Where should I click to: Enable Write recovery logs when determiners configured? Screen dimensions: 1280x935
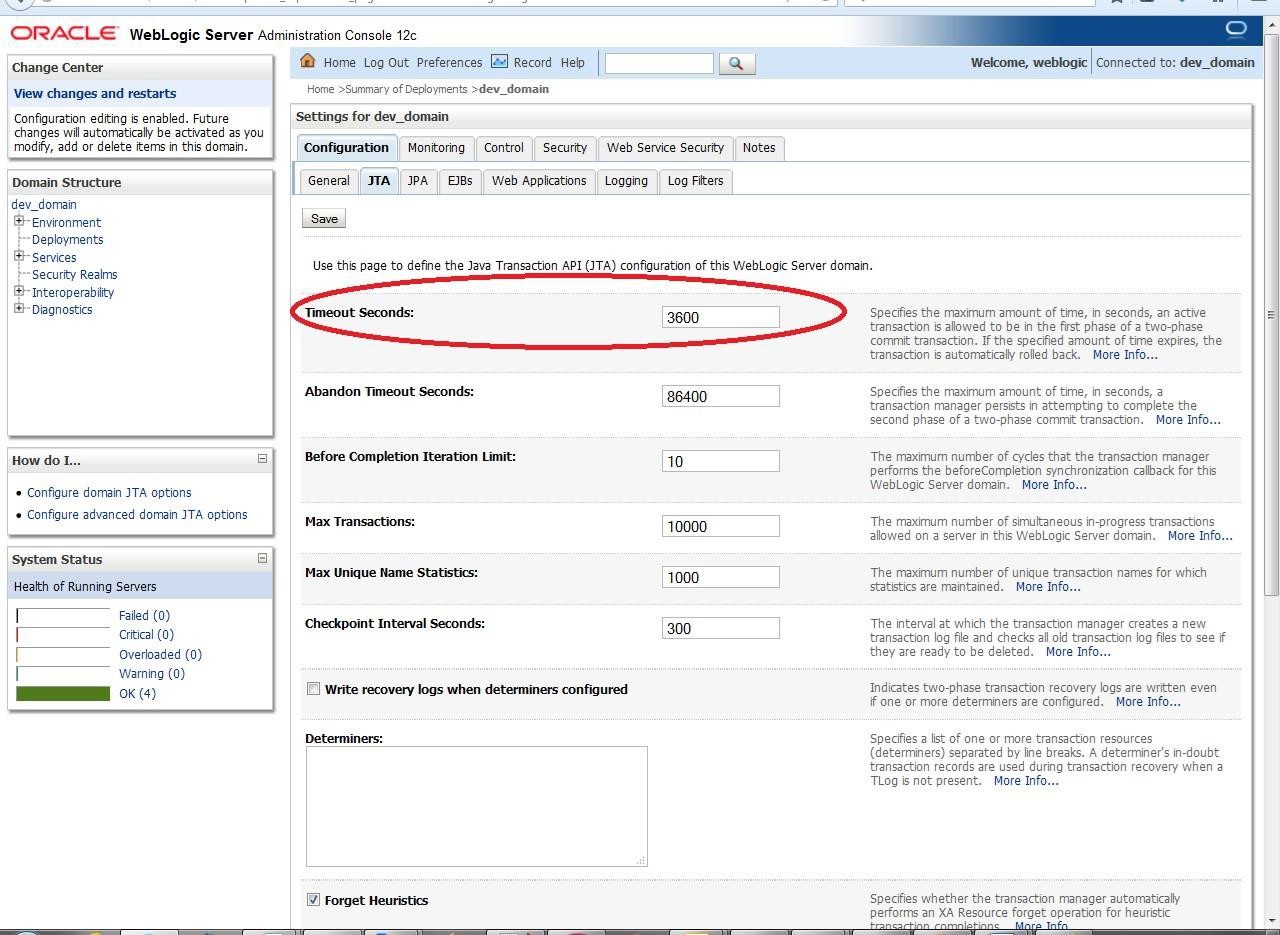tap(314, 689)
